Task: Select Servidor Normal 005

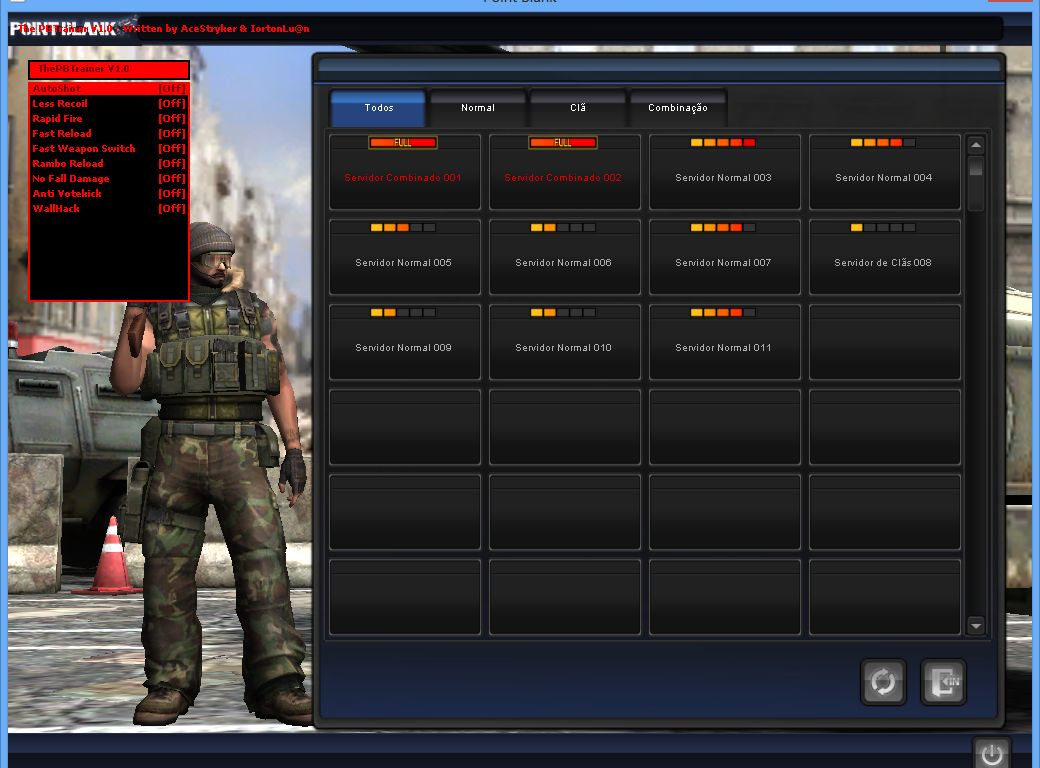Action: click(x=405, y=257)
